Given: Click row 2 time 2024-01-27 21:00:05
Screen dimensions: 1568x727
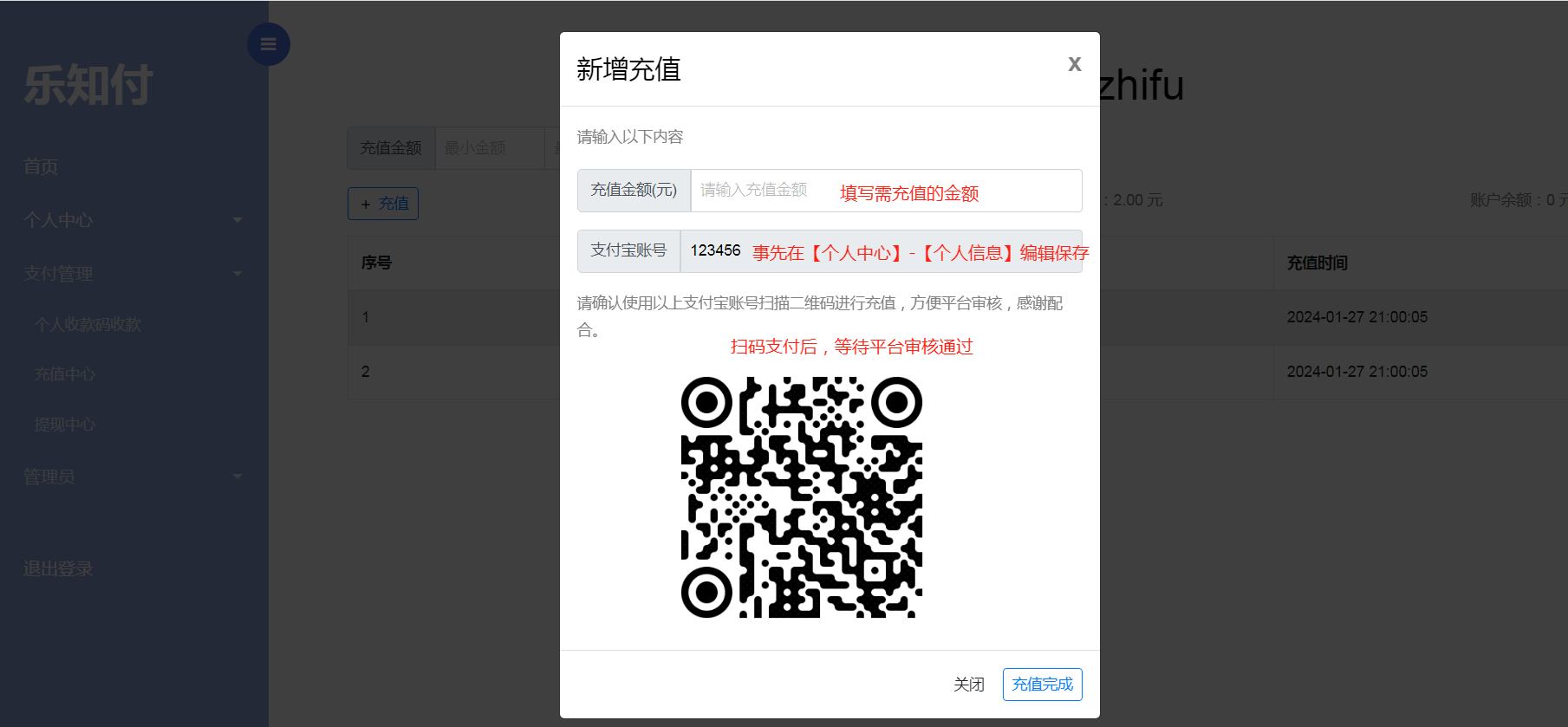Looking at the screenshot, I should 1357,372.
